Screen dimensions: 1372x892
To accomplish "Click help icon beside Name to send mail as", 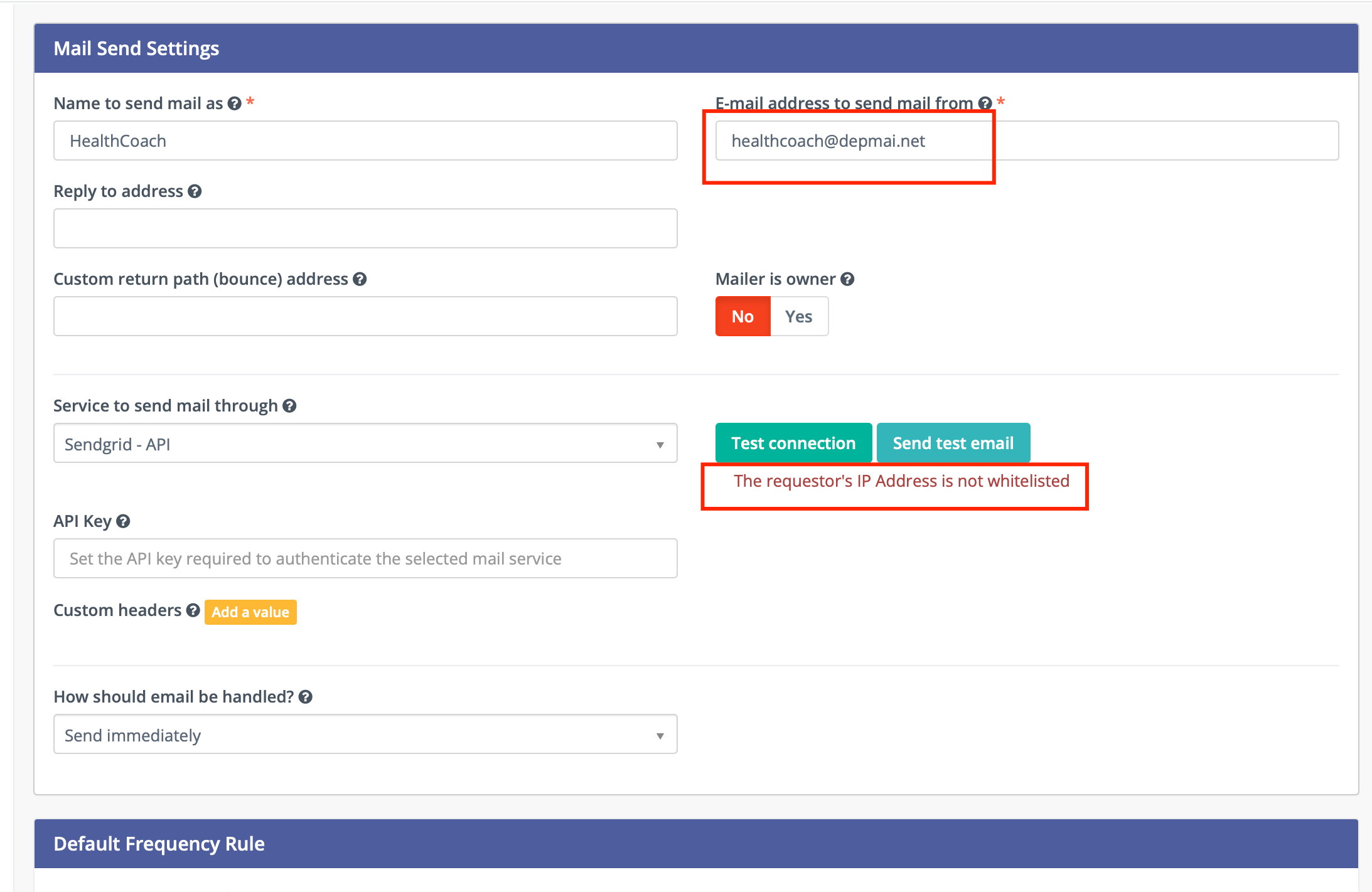I will [234, 104].
